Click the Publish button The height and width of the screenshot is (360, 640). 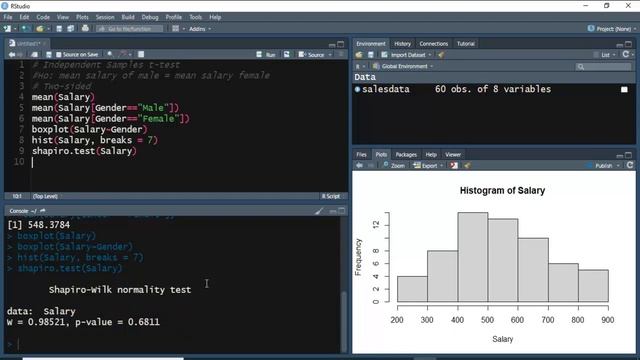pyautogui.click(x=600, y=165)
